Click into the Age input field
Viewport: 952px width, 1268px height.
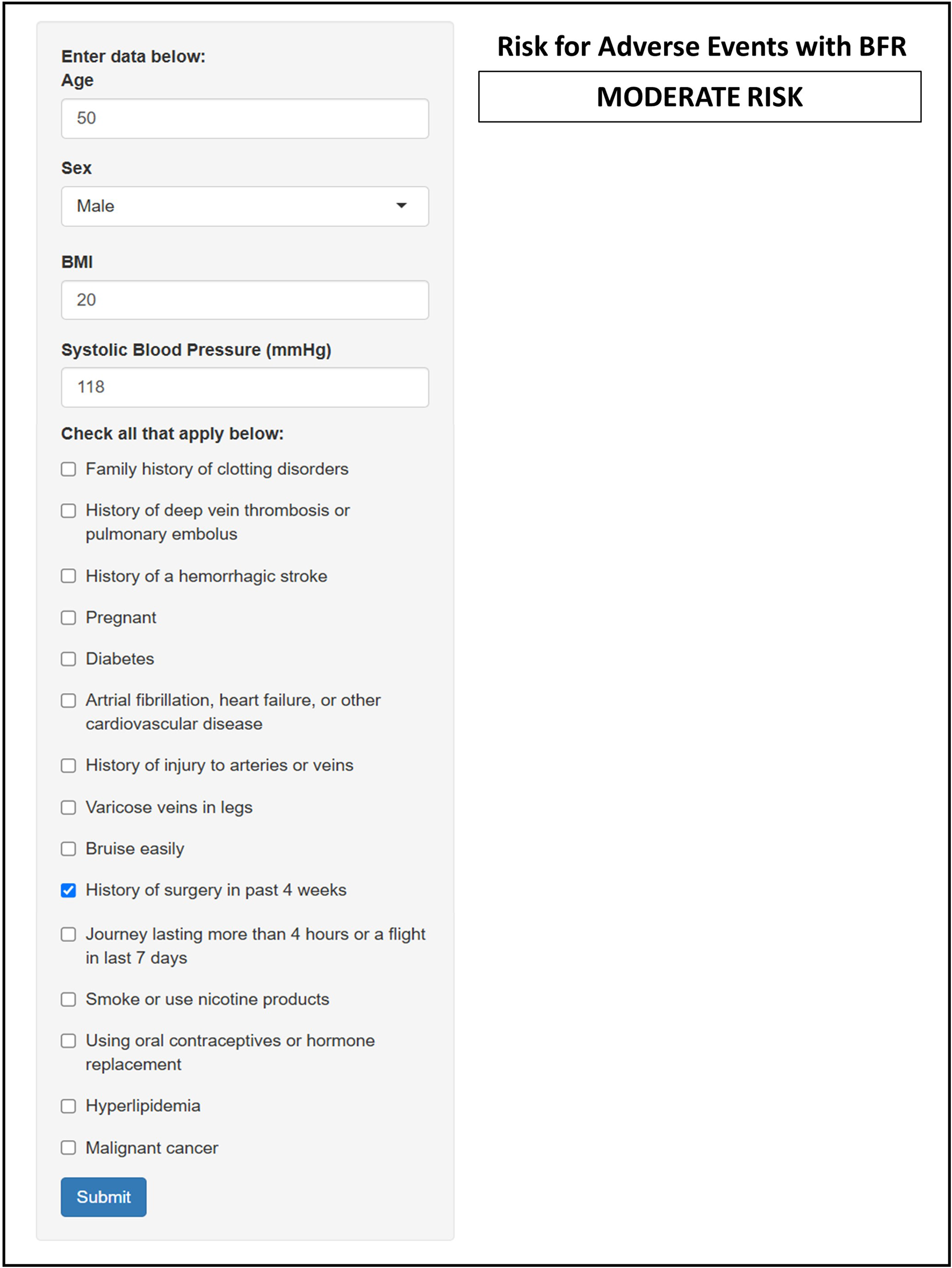(244, 118)
